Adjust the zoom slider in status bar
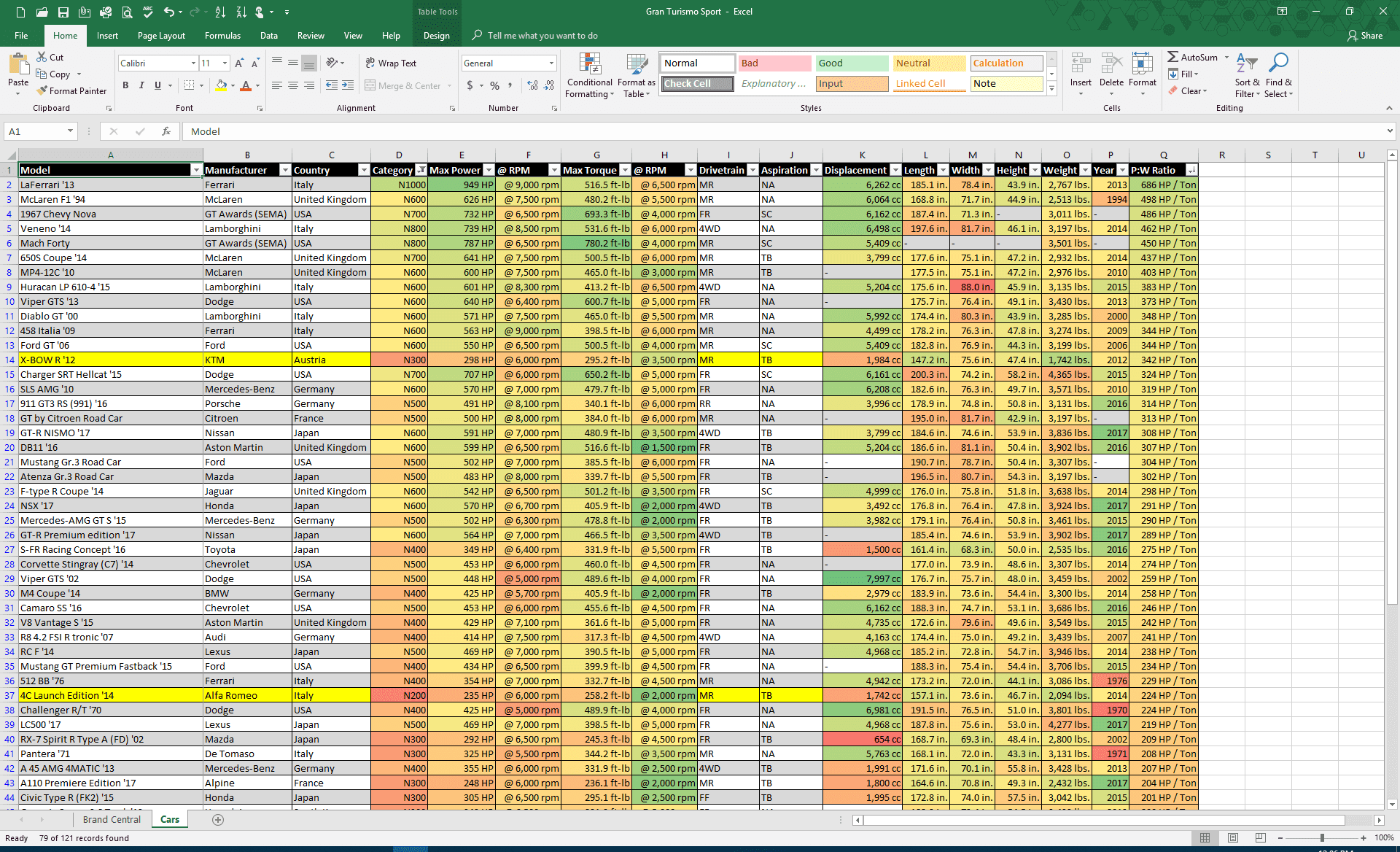Image resolution: width=1400 pixels, height=852 pixels. (1321, 837)
